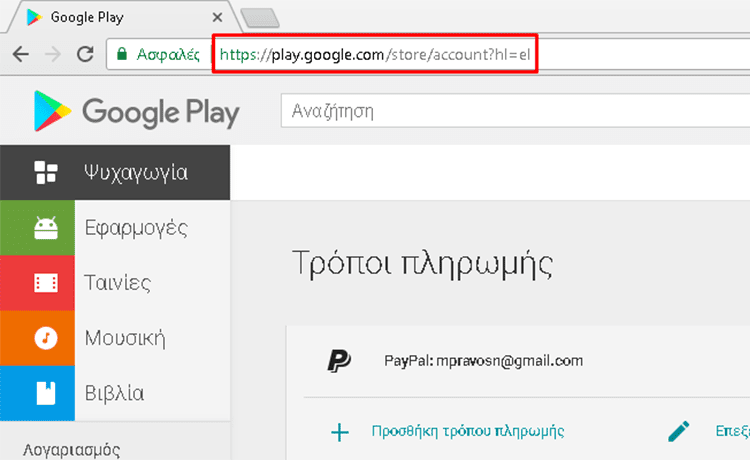
Task: Select the PayPal mpravosn@gmail.com entry
Action: [483, 361]
